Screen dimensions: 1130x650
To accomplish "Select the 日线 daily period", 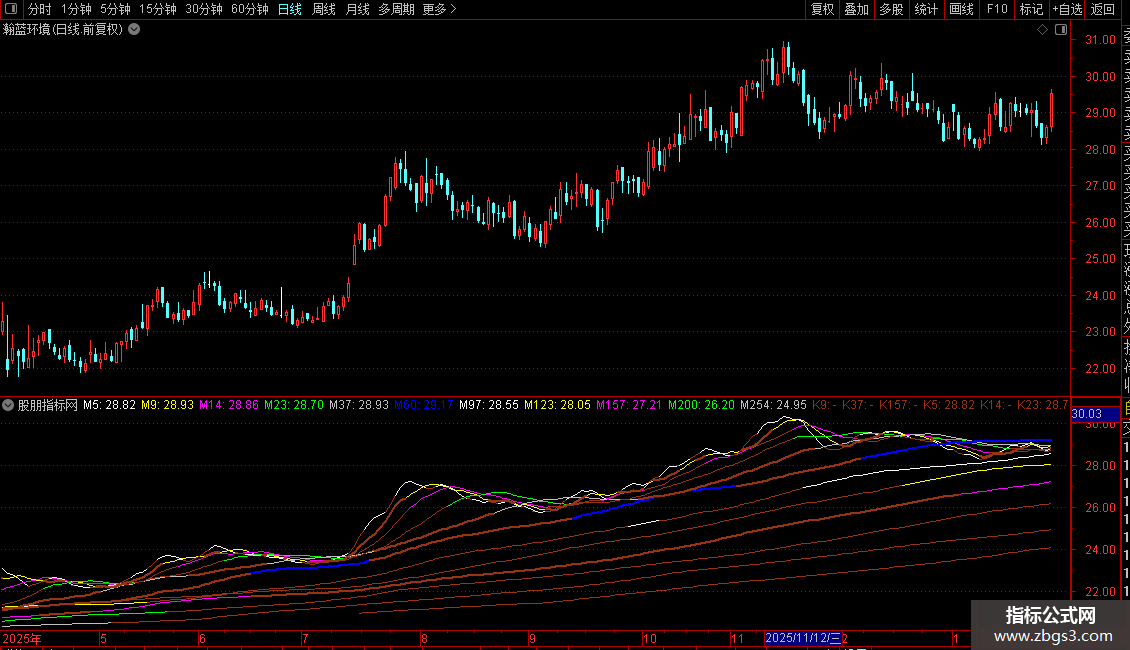I will click(x=290, y=9).
